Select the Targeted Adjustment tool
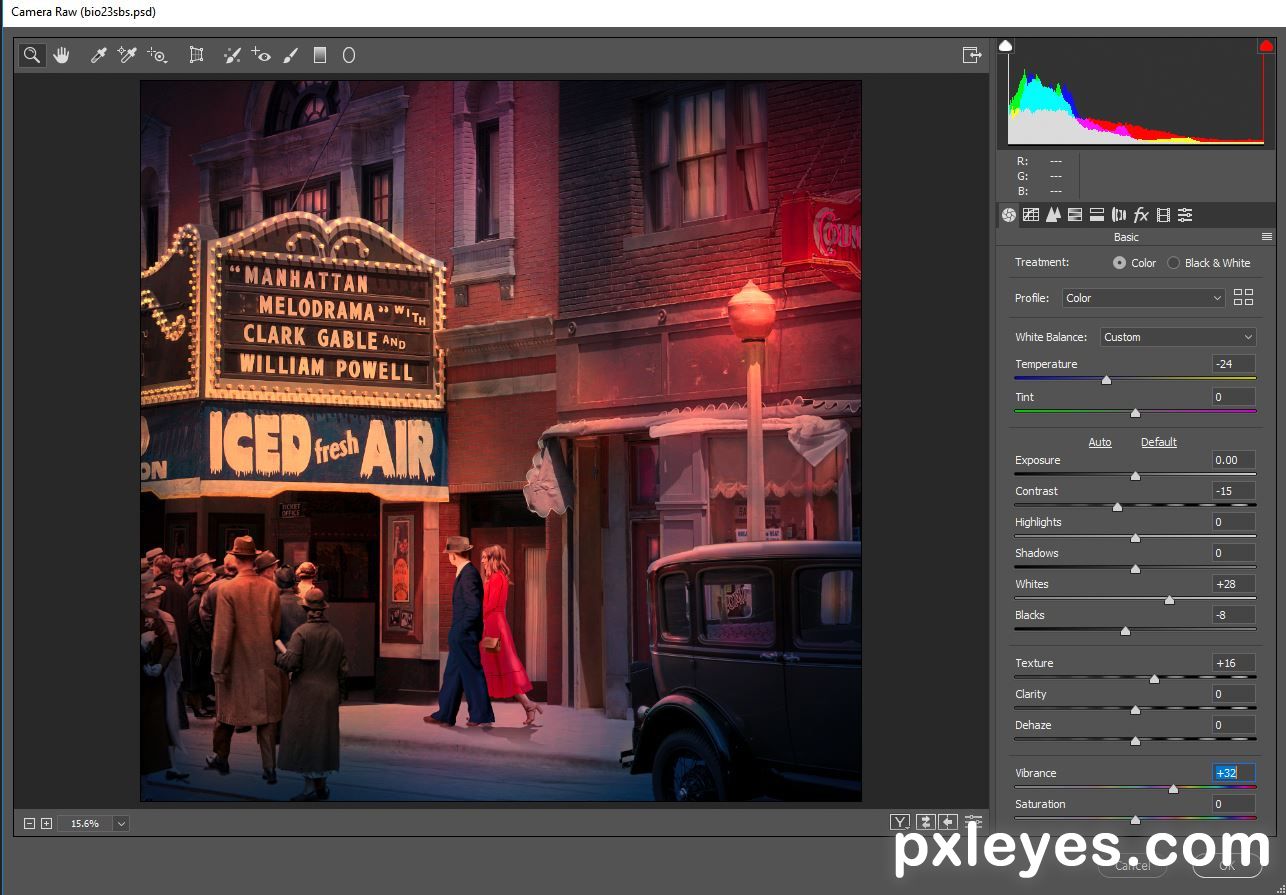The height and width of the screenshot is (895, 1286). click(157, 55)
